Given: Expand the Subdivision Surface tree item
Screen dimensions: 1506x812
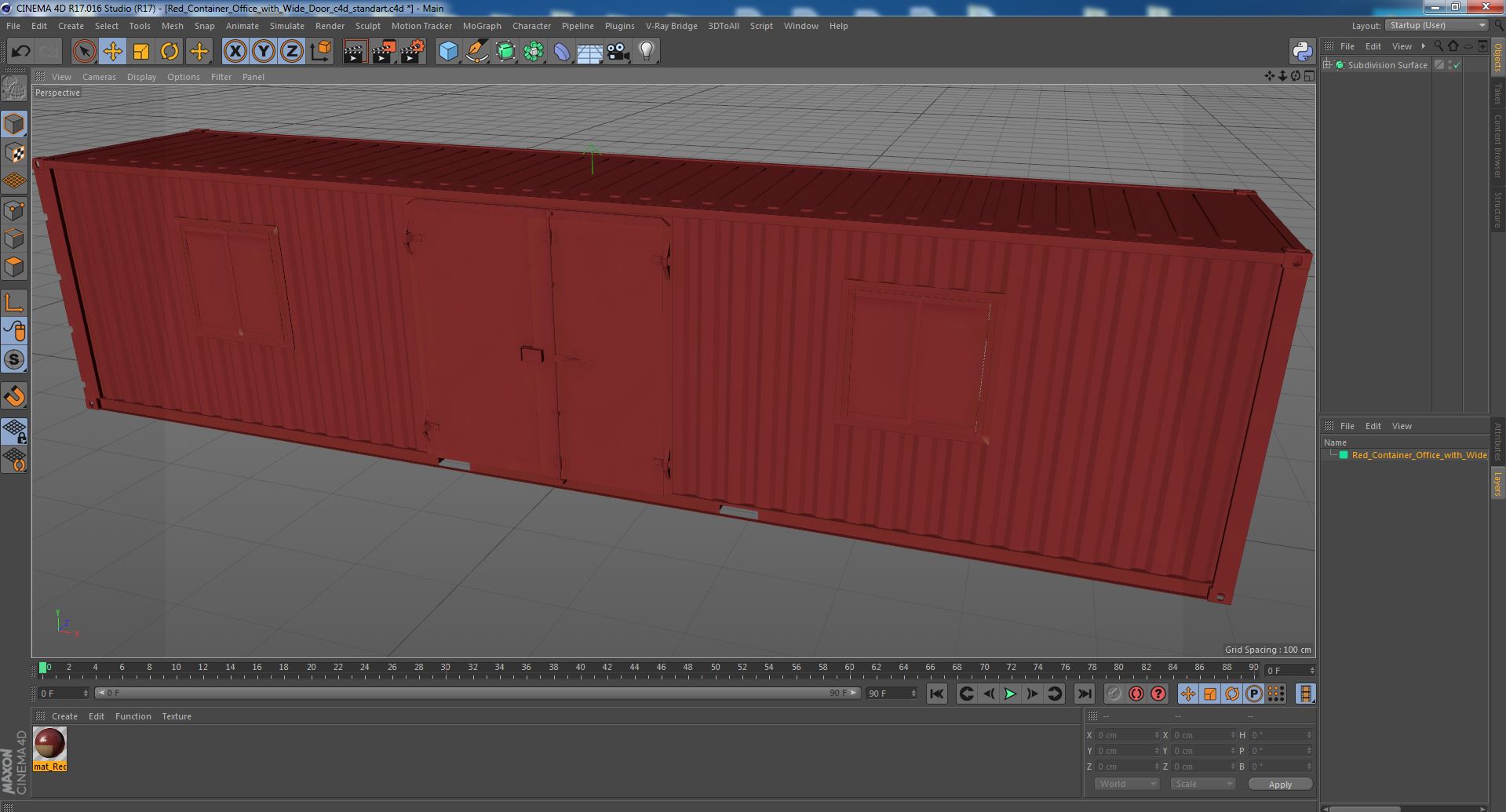Looking at the screenshot, I should (x=1327, y=64).
